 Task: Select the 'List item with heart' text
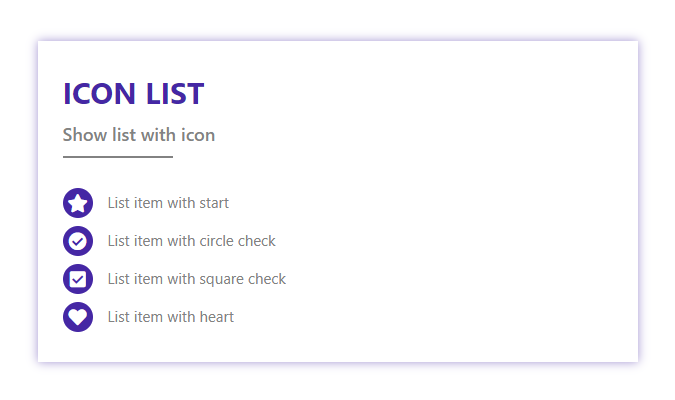pos(170,317)
